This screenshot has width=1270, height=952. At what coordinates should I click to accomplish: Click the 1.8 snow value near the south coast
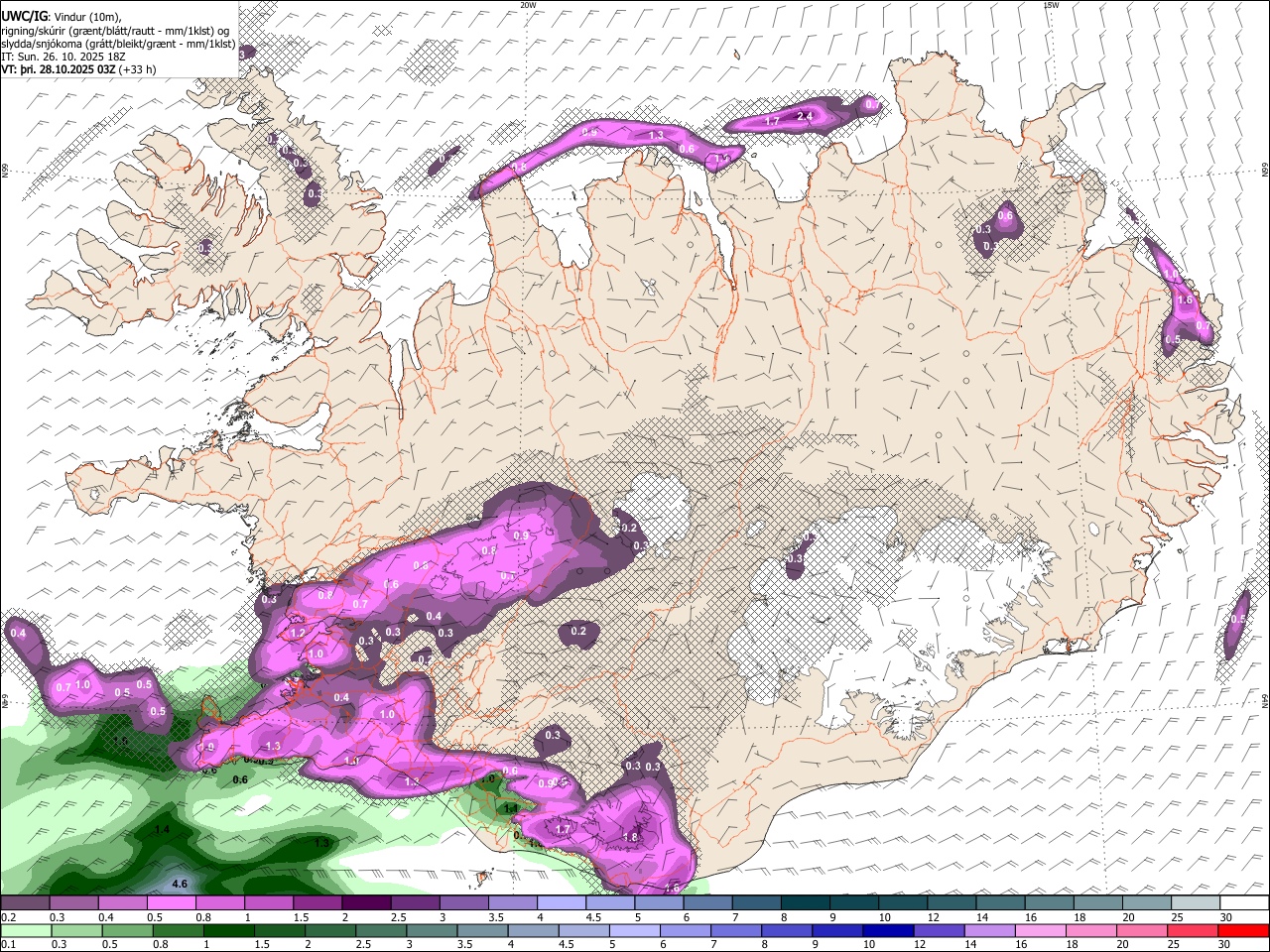click(x=630, y=837)
